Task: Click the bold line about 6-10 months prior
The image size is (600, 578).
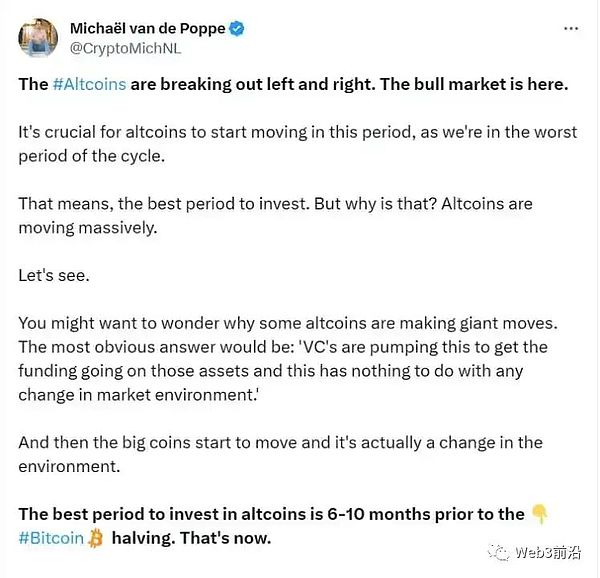Action: (x=271, y=514)
